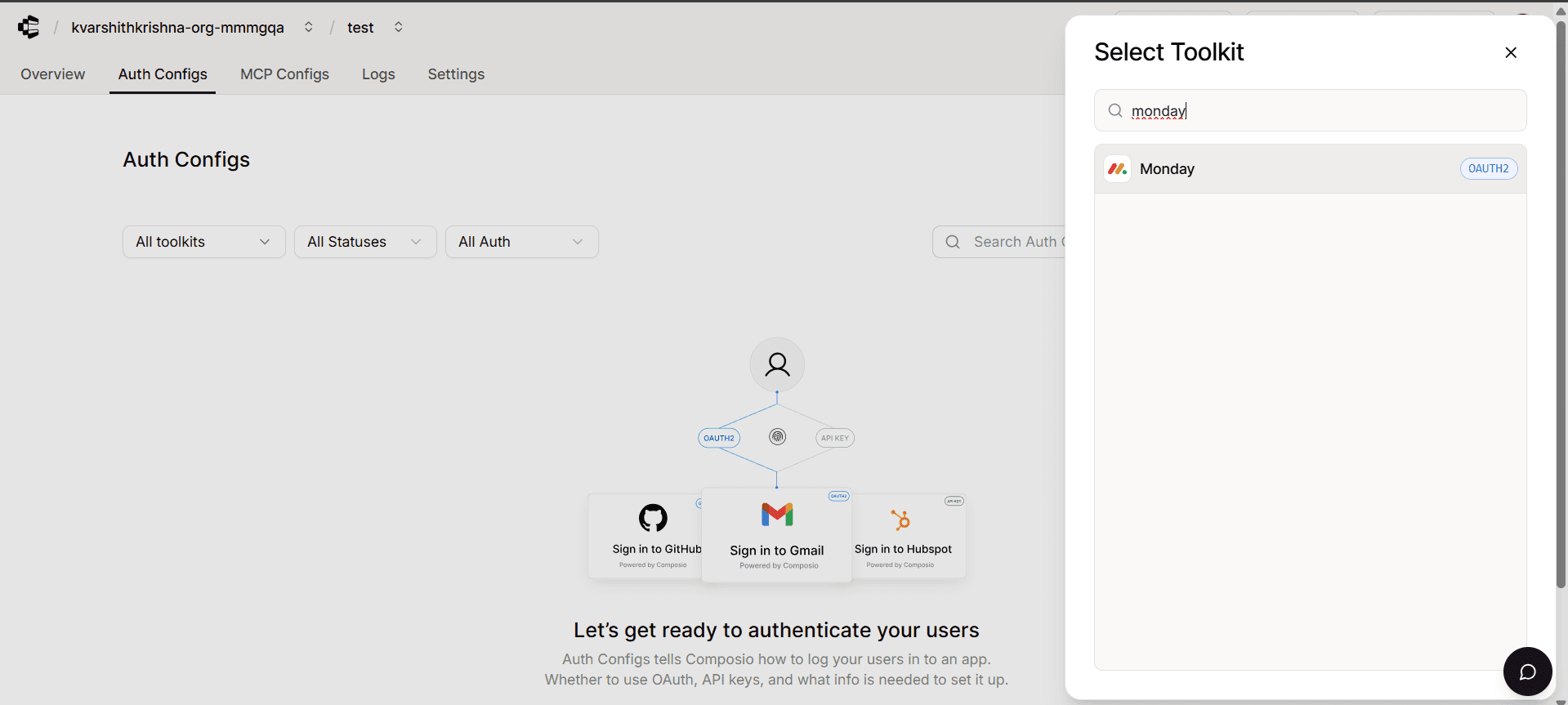Click the Hubspot logo icon
This screenshot has width=1568, height=705.
[x=900, y=520]
